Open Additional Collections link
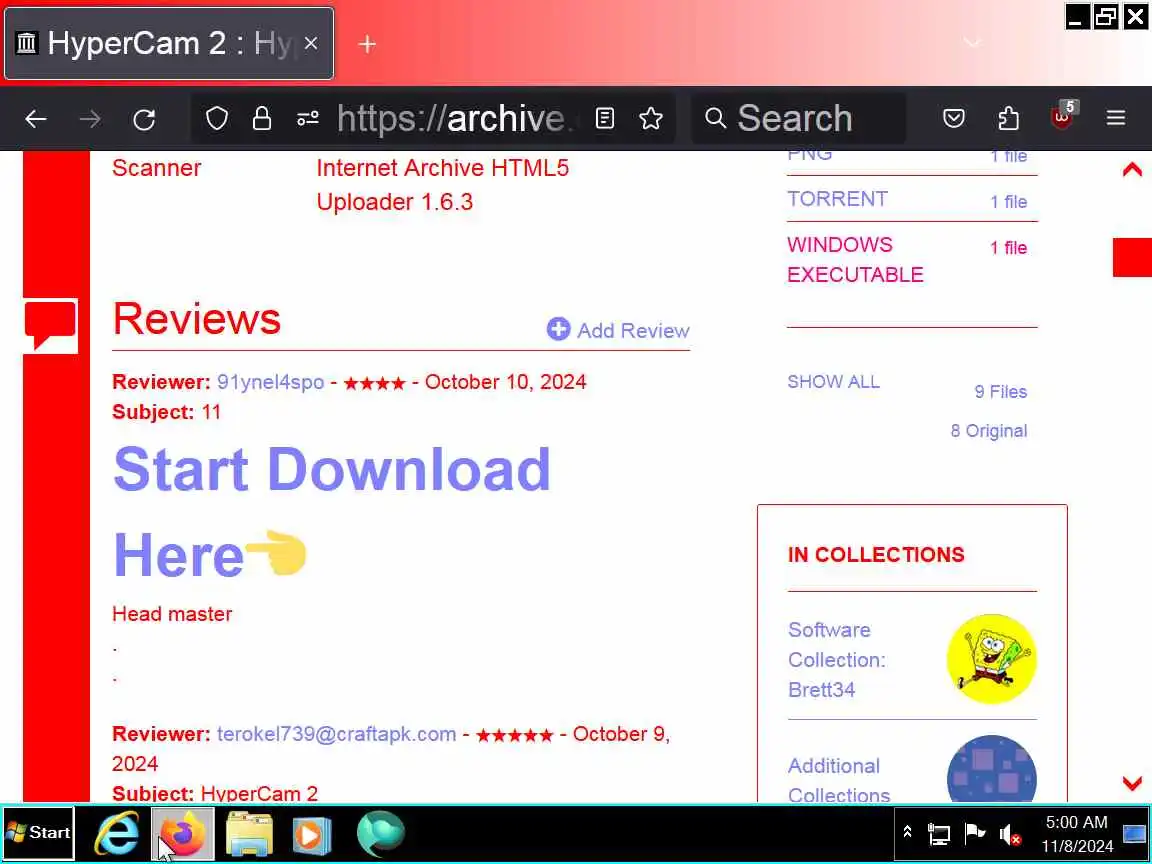The image size is (1152, 864). tap(838, 780)
